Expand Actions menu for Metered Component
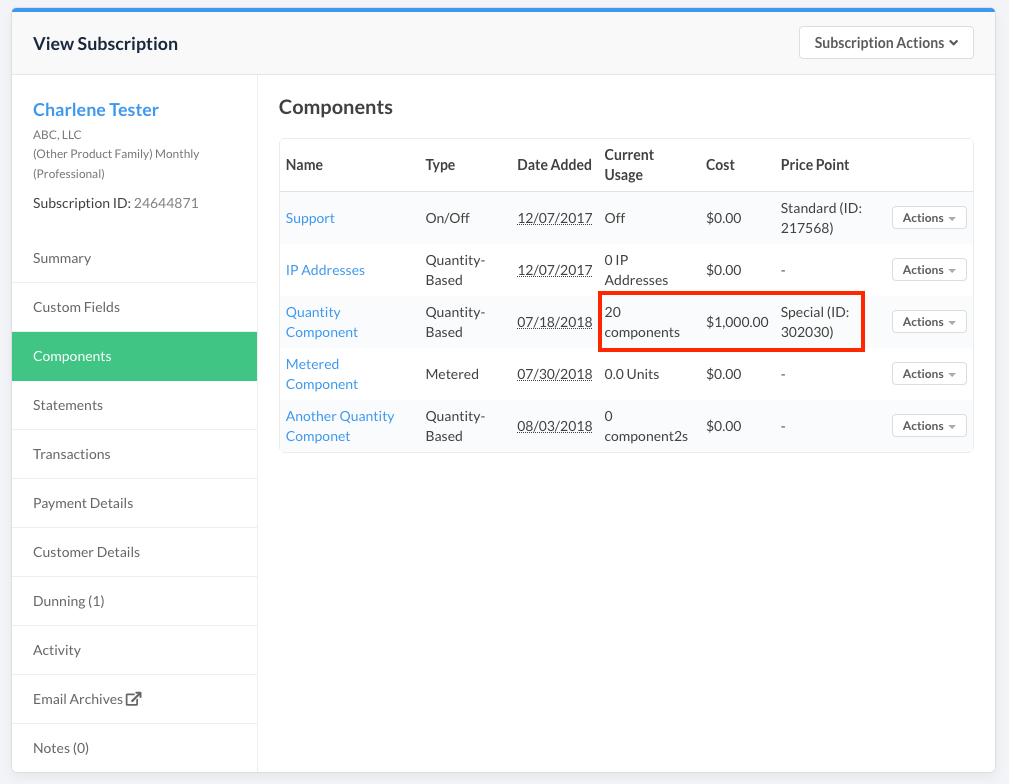Image resolution: width=1009 pixels, height=784 pixels. [x=929, y=374]
